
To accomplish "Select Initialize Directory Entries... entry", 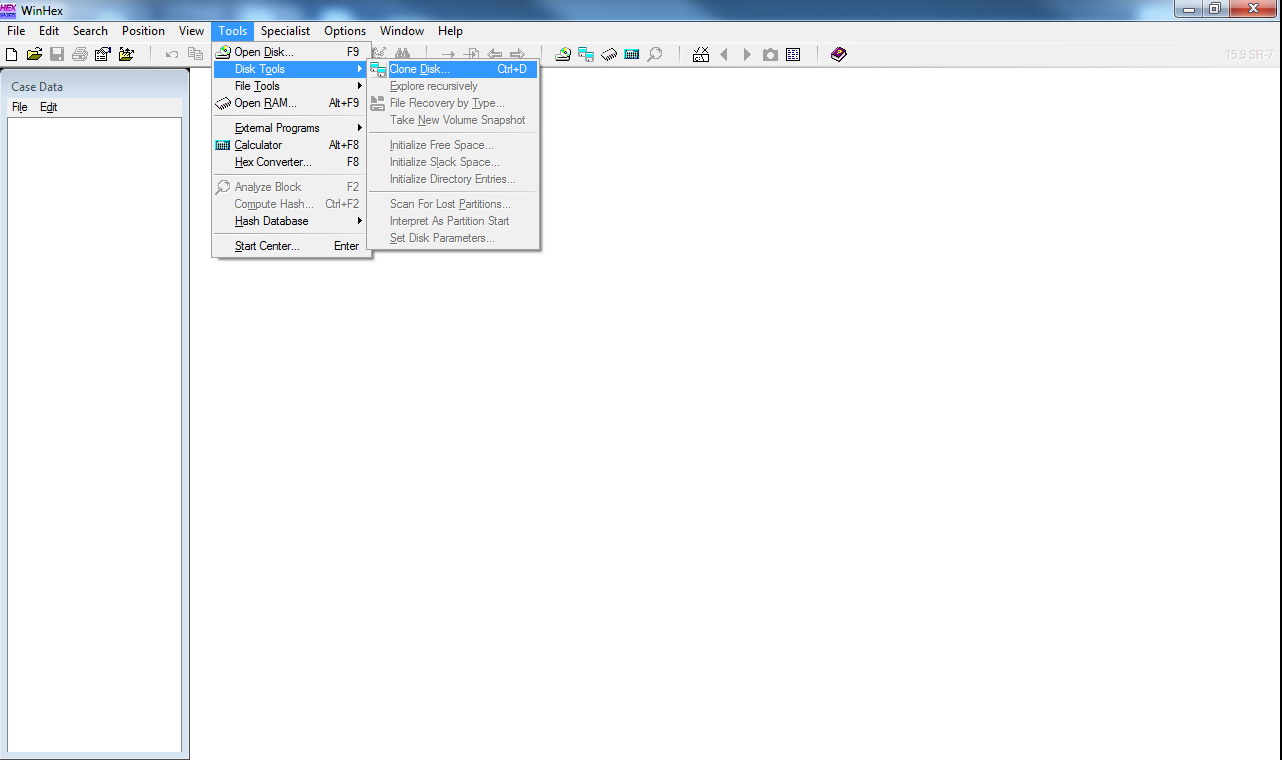I will click(453, 179).
